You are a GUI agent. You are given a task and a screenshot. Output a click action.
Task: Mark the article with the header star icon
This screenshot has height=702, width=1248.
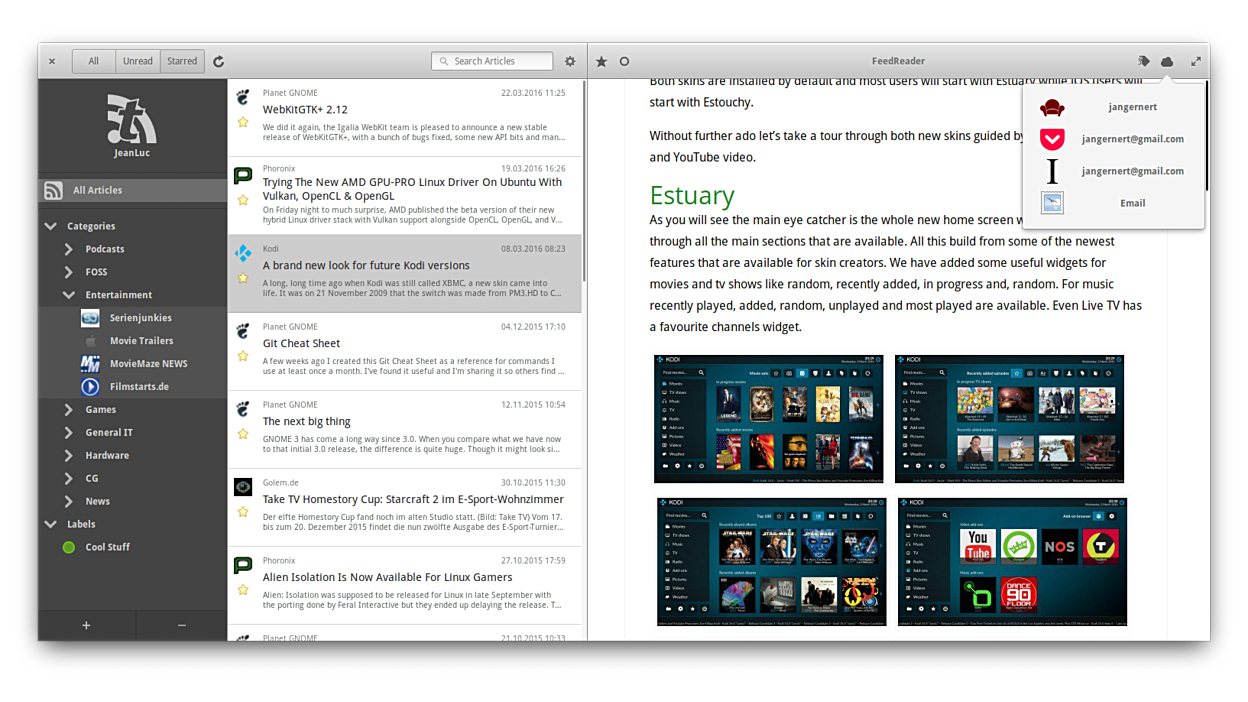[x=601, y=61]
